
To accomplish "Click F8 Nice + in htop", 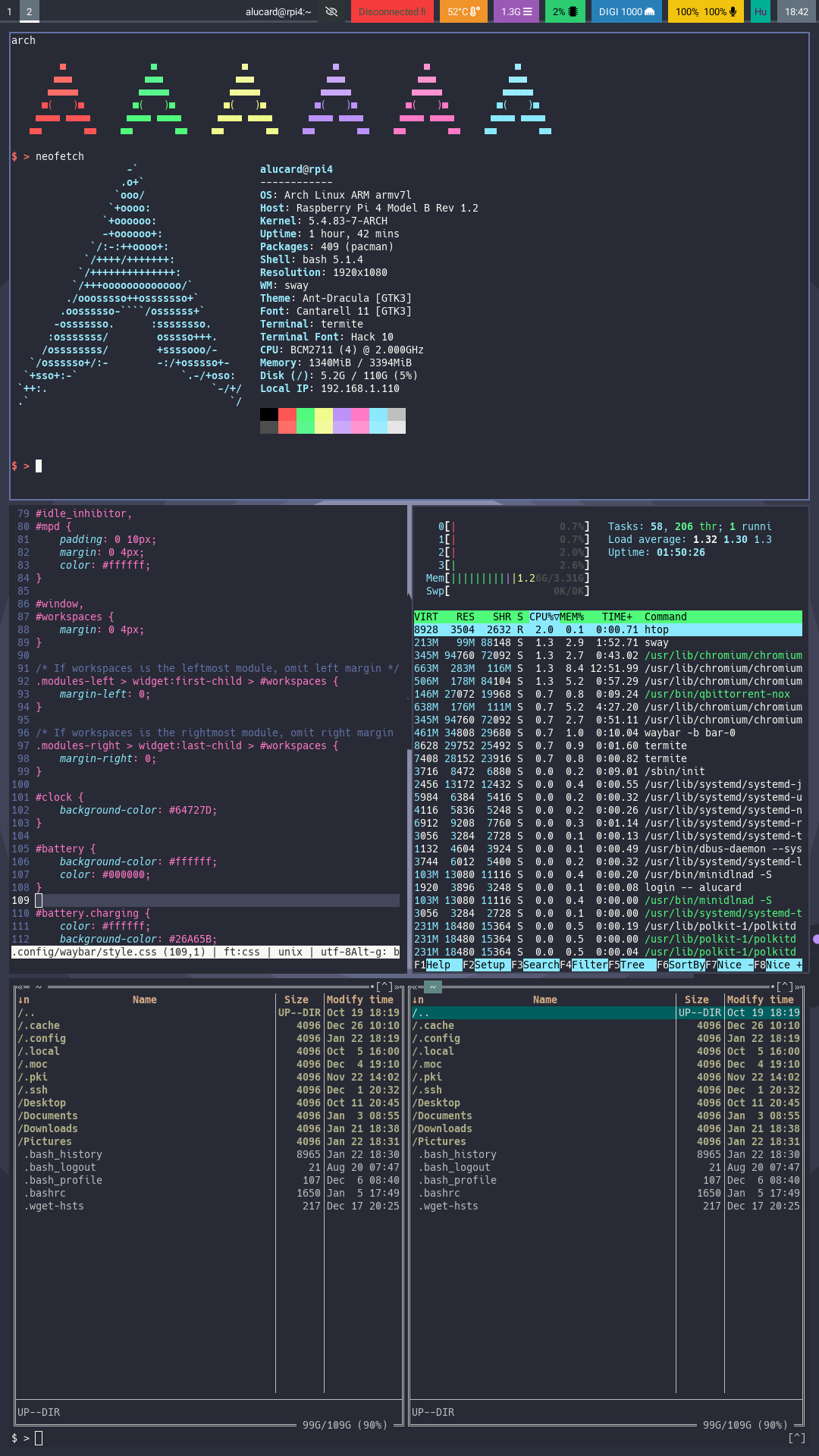I will [x=777, y=965].
